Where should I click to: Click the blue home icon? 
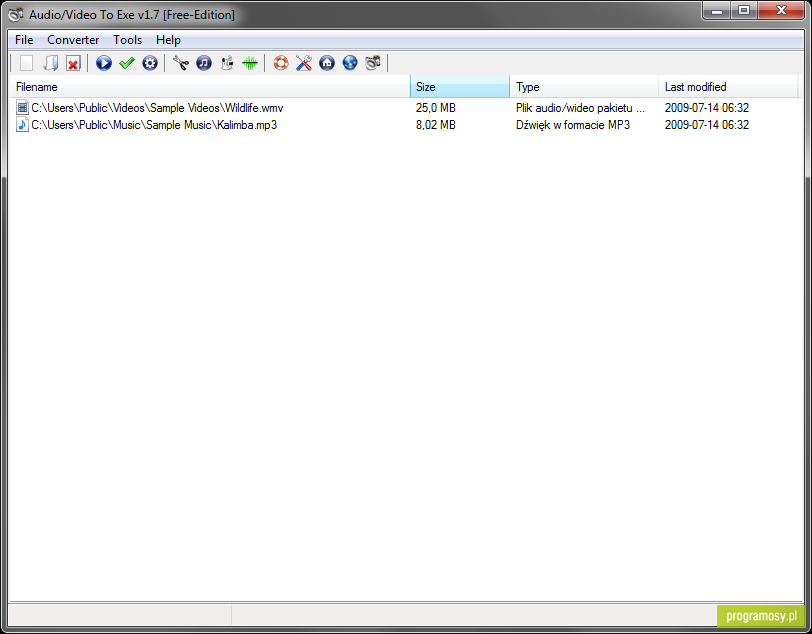[x=327, y=63]
